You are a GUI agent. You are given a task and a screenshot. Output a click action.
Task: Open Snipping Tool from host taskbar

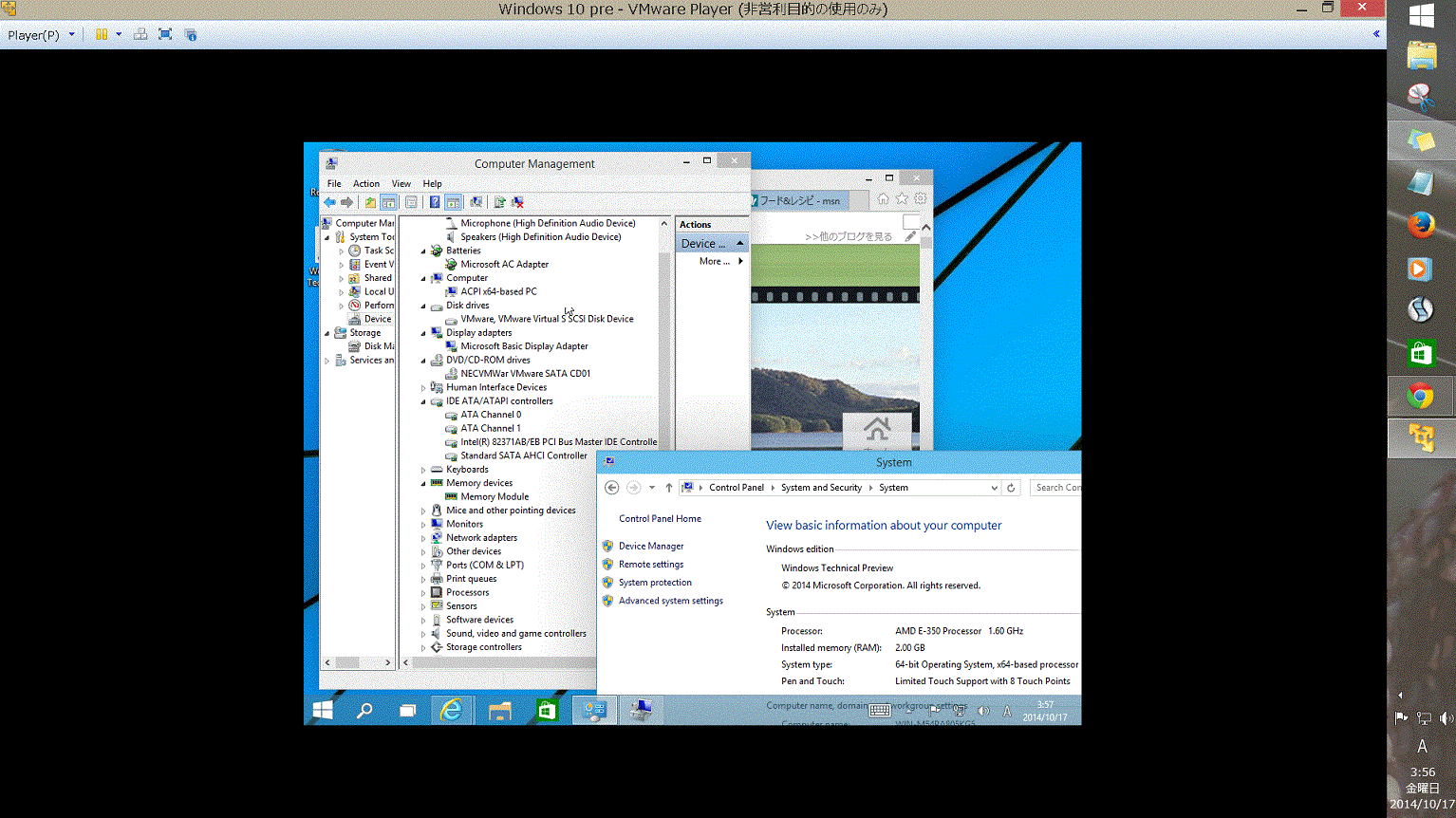coord(1421,96)
